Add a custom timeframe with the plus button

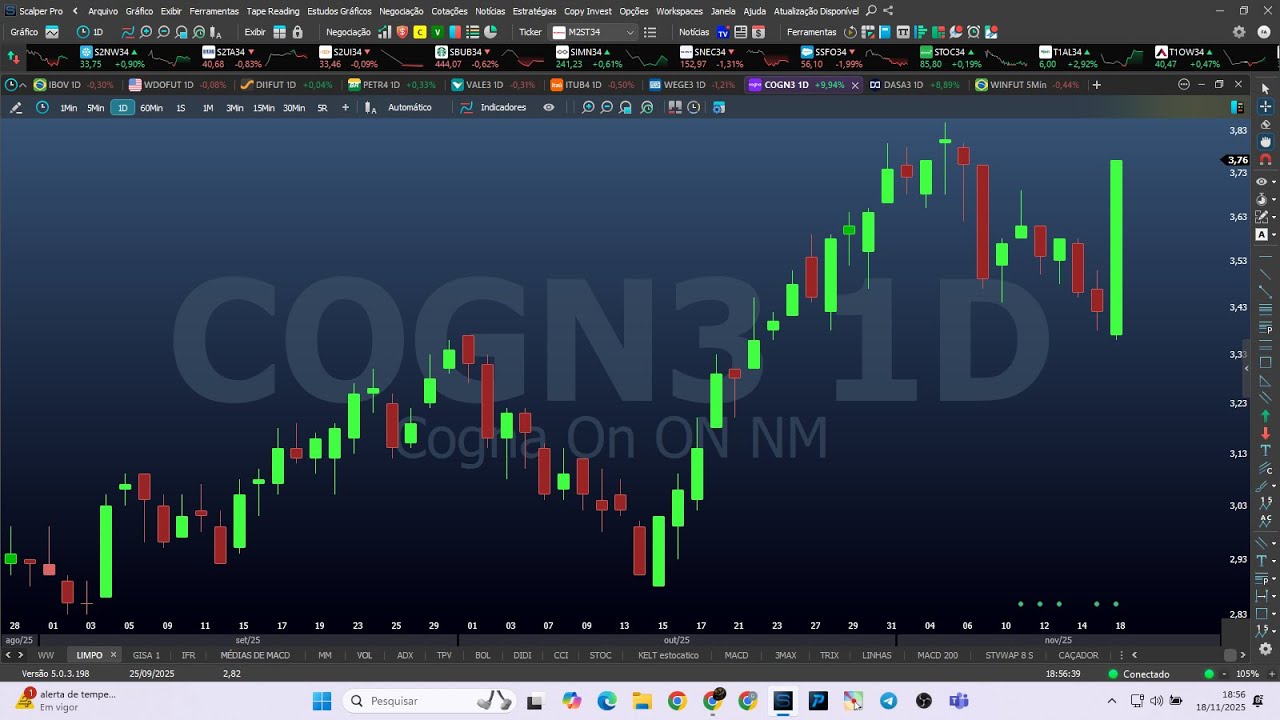[x=346, y=107]
